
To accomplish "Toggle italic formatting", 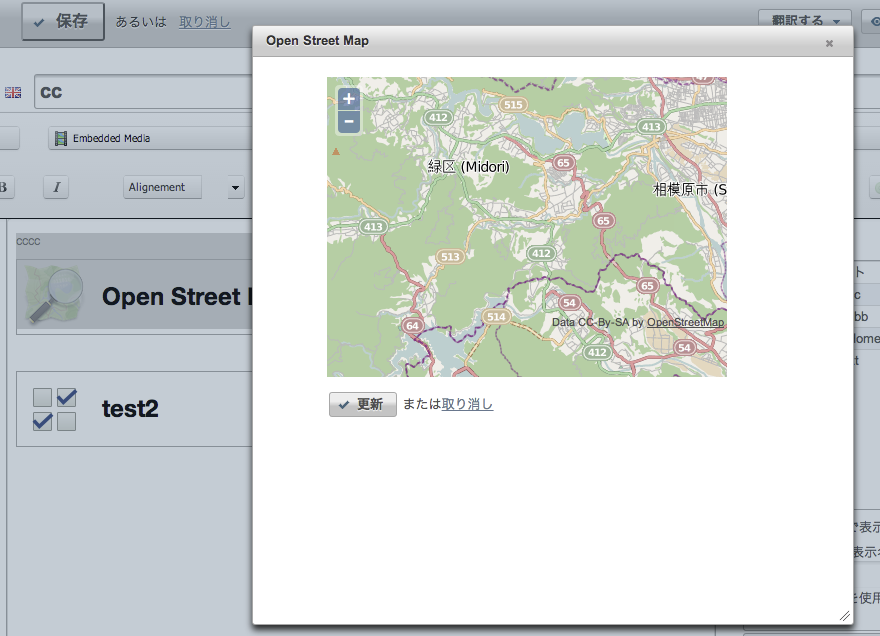I will [x=56, y=187].
